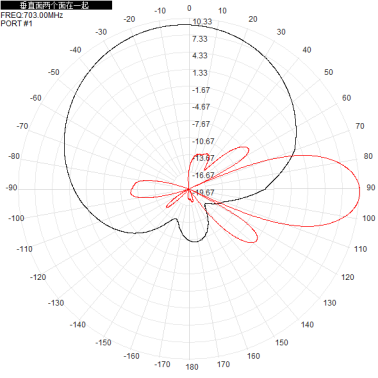Viewport: 378px width, 378px height.
Task: Click the positive 30 degree angle label
Action: (281, 32)
